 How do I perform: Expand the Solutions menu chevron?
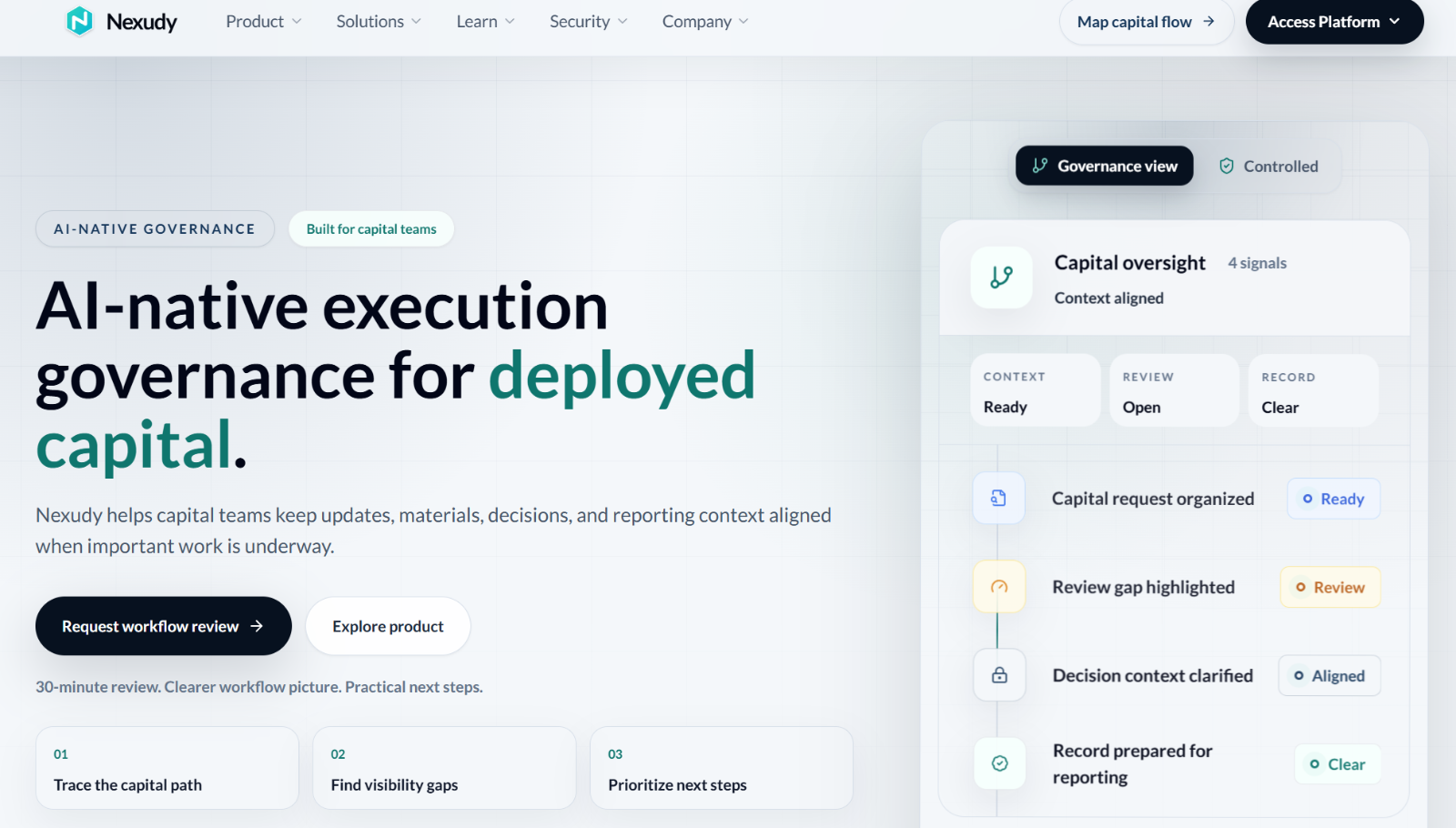point(416,21)
